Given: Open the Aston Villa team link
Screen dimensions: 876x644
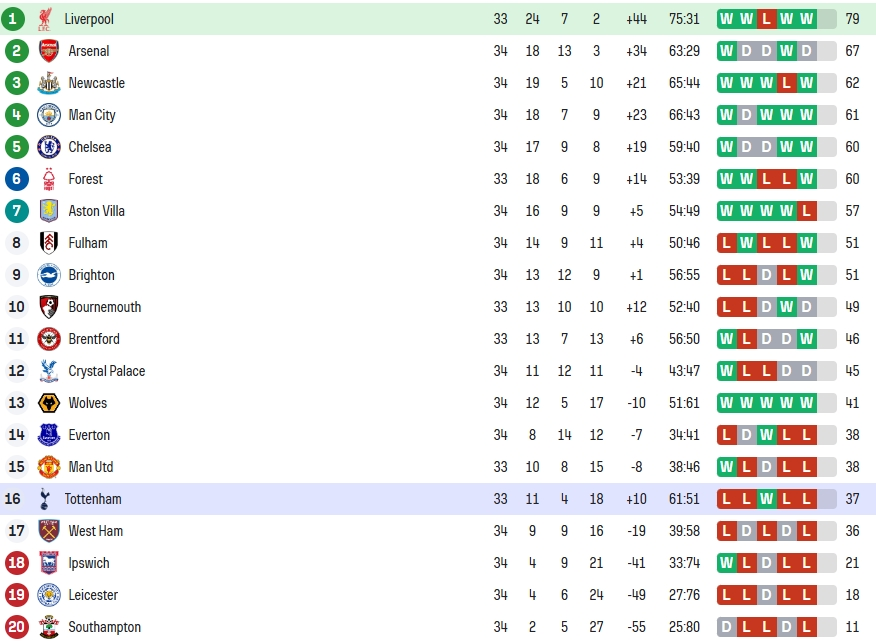Looking at the screenshot, I should point(97,211).
